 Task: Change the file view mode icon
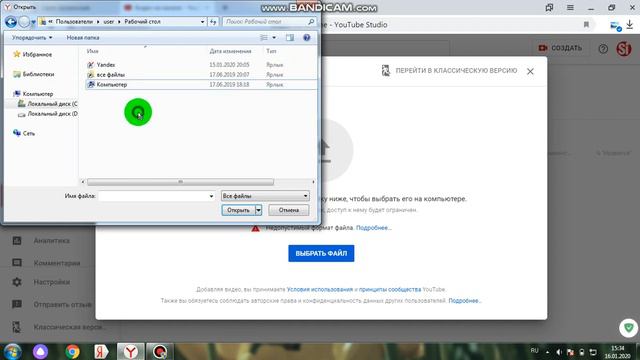click(264, 38)
